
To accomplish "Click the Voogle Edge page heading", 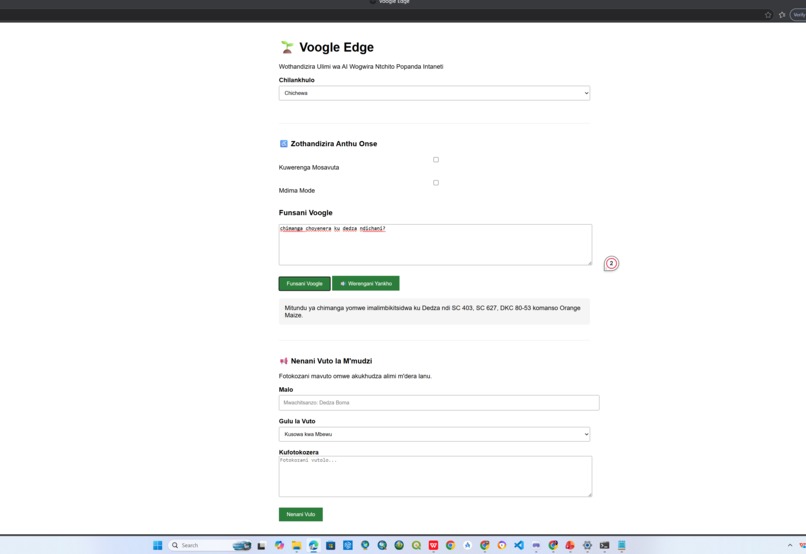I will [x=336, y=47].
